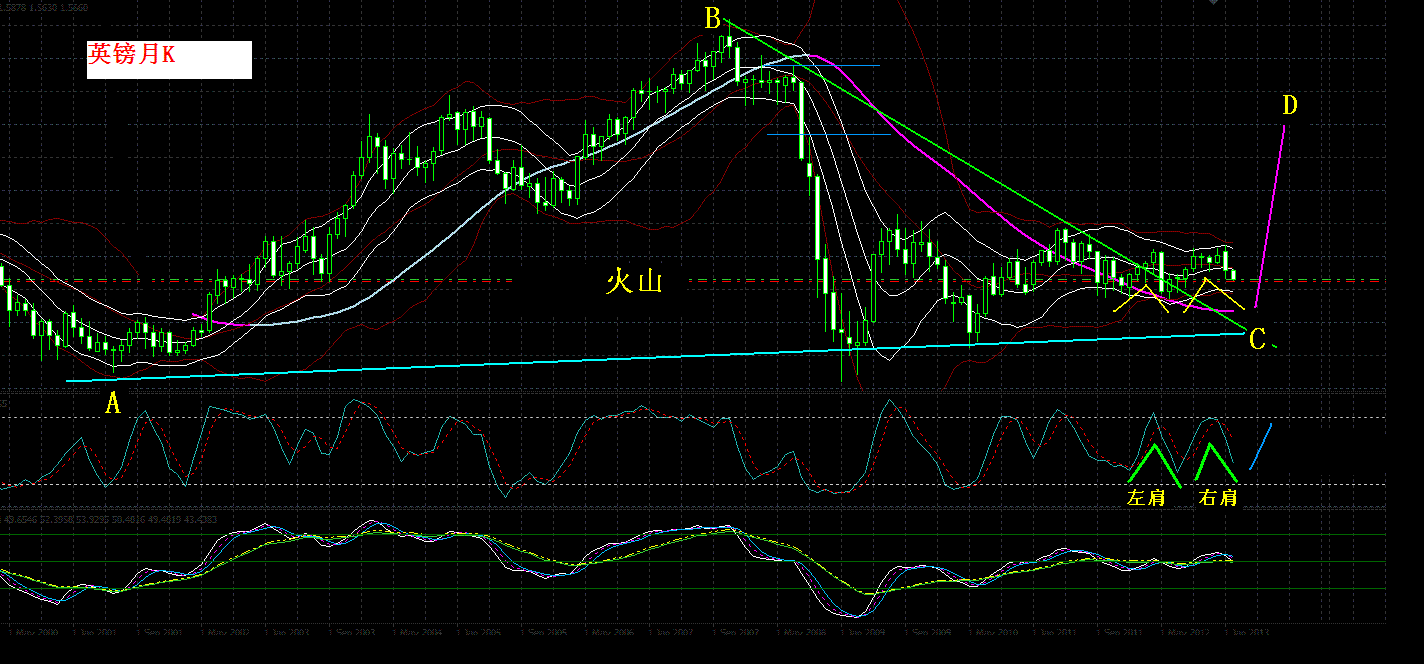Image resolution: width=1424 pixels, height=664 pixels.
Task: Select the yellow point label "C"
Action: [x=1258, y=339]
